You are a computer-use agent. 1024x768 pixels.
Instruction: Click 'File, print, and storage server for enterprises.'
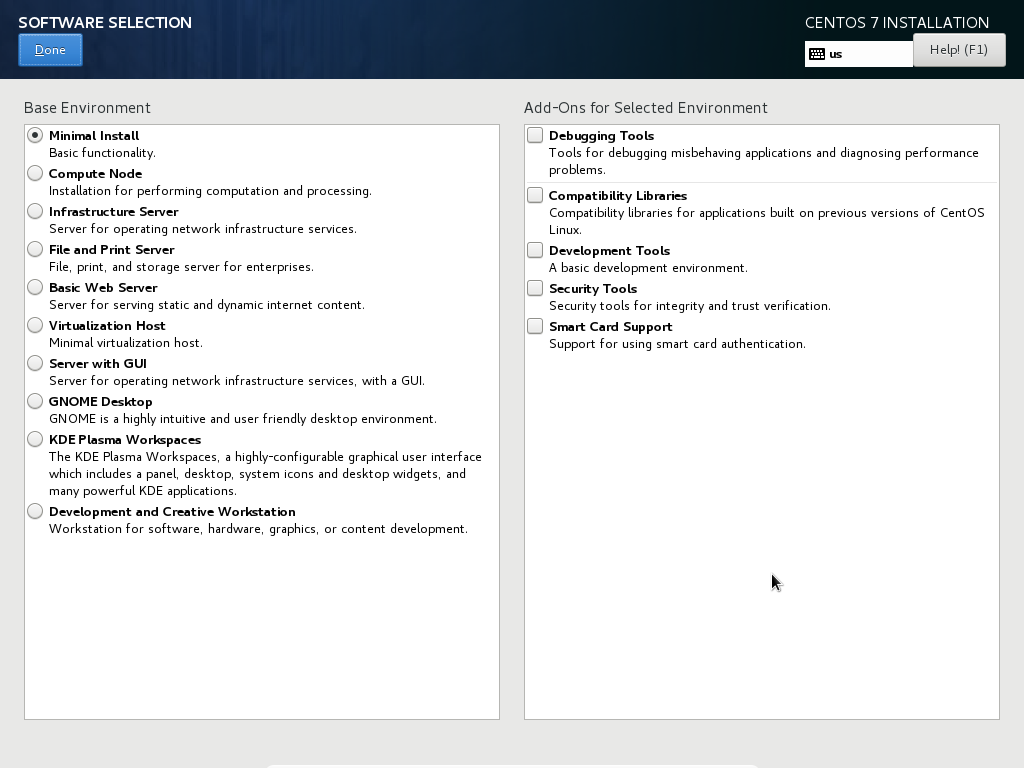point(182,267)
